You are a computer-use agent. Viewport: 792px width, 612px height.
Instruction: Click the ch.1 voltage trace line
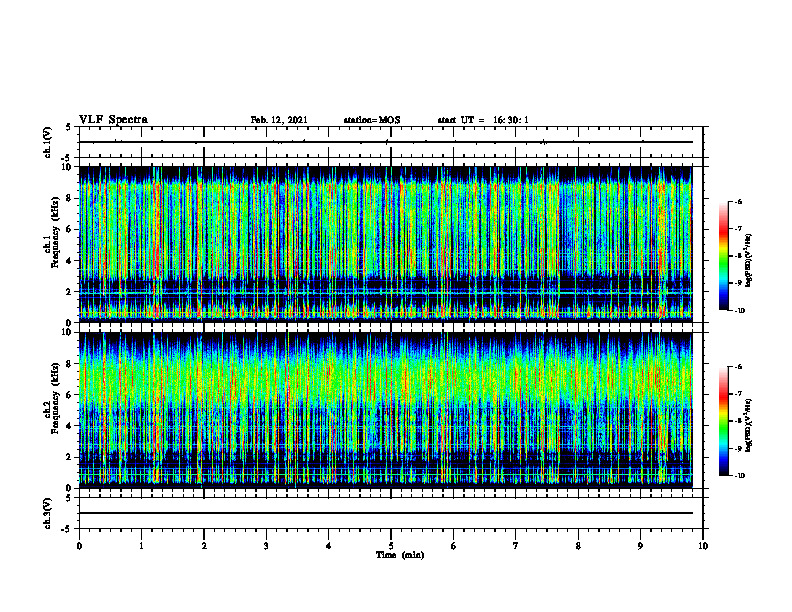coord(385,142)
